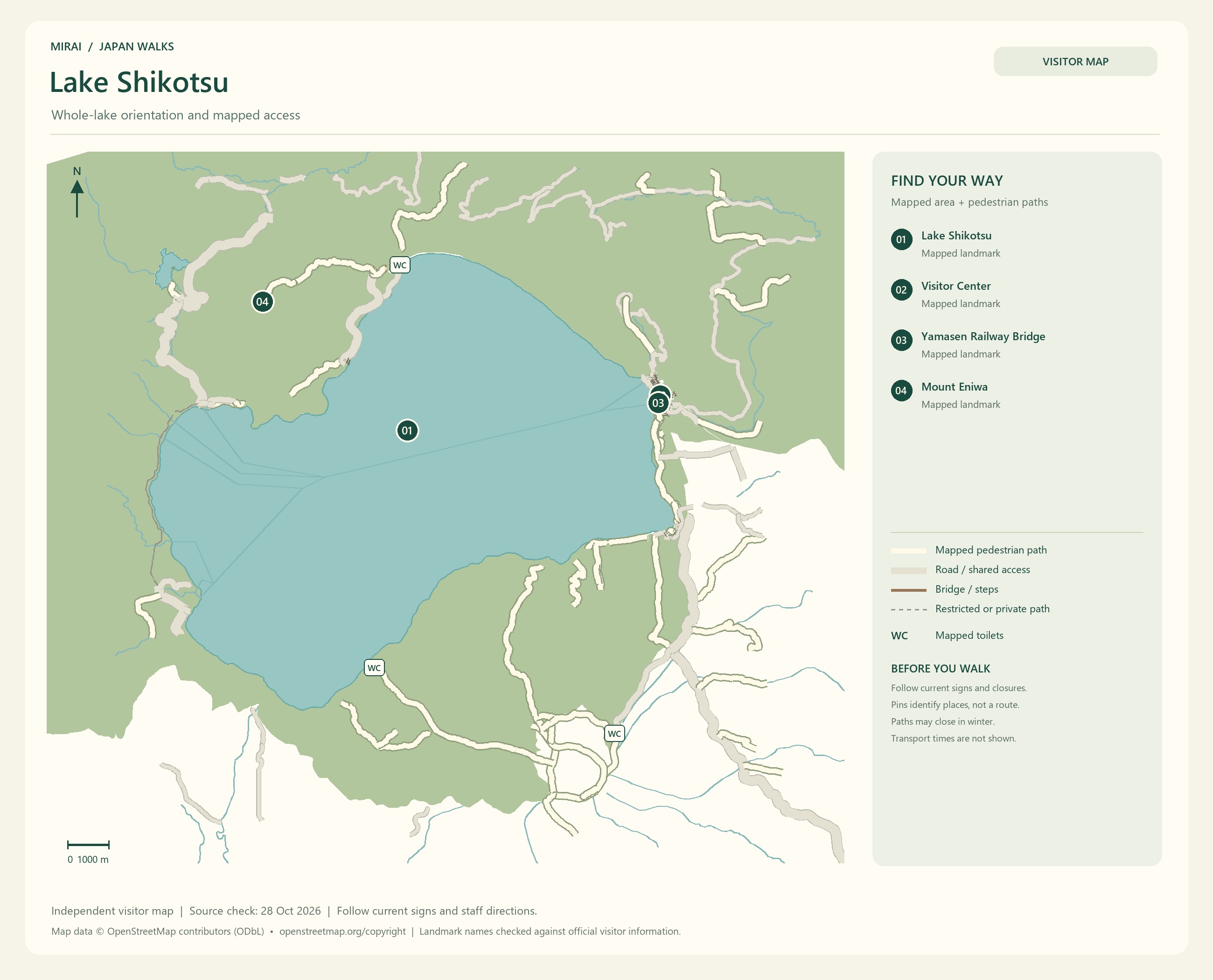Click 'Paths may close in winter.' note
Image resolution: width=1213 pixels, height=980 pixels.
[x=942, y=721]
